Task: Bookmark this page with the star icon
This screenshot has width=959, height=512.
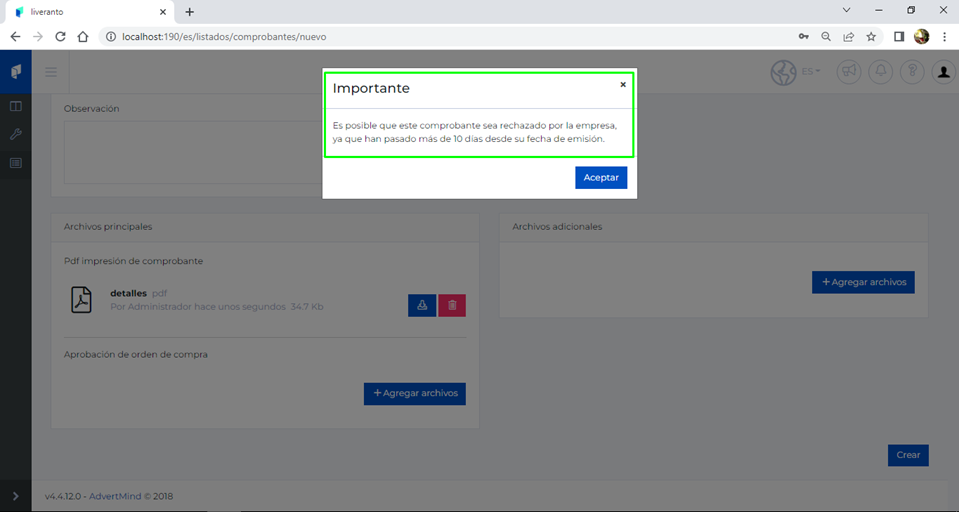Action: point(871,36)
